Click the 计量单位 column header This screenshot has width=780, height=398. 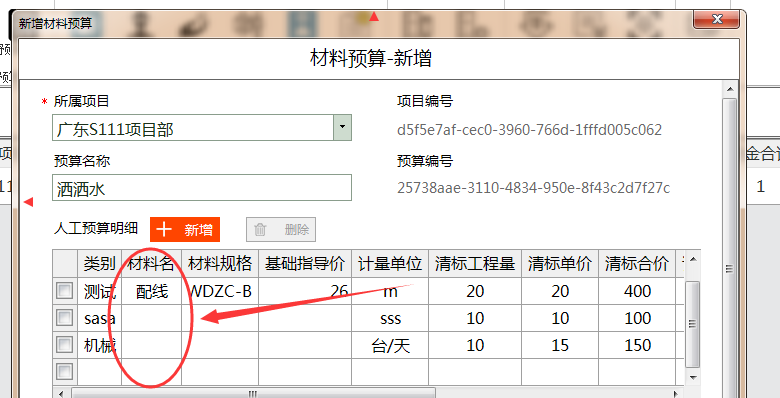tap(390, 263)
